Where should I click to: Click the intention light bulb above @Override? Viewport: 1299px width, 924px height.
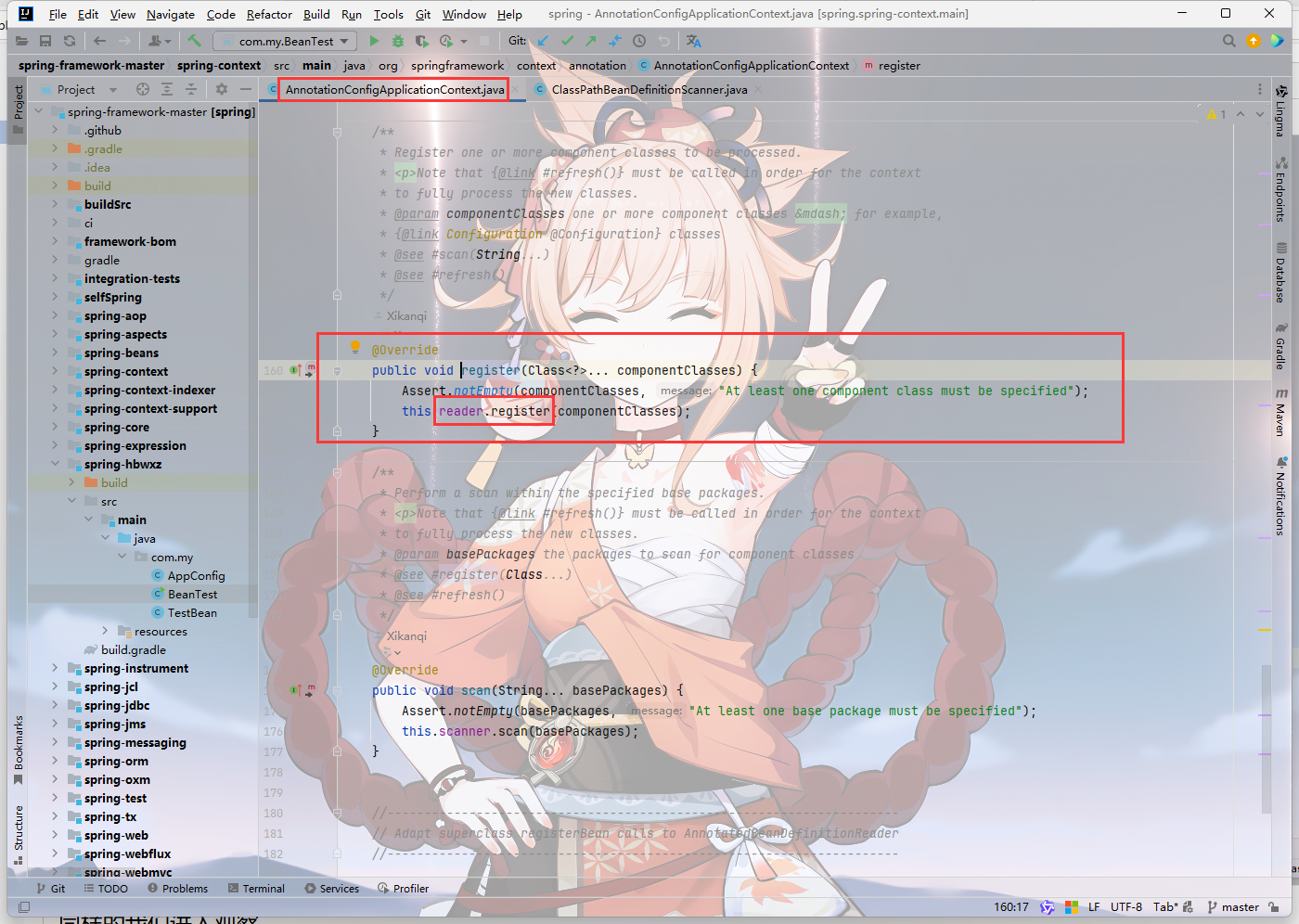[x=354, y=348]
